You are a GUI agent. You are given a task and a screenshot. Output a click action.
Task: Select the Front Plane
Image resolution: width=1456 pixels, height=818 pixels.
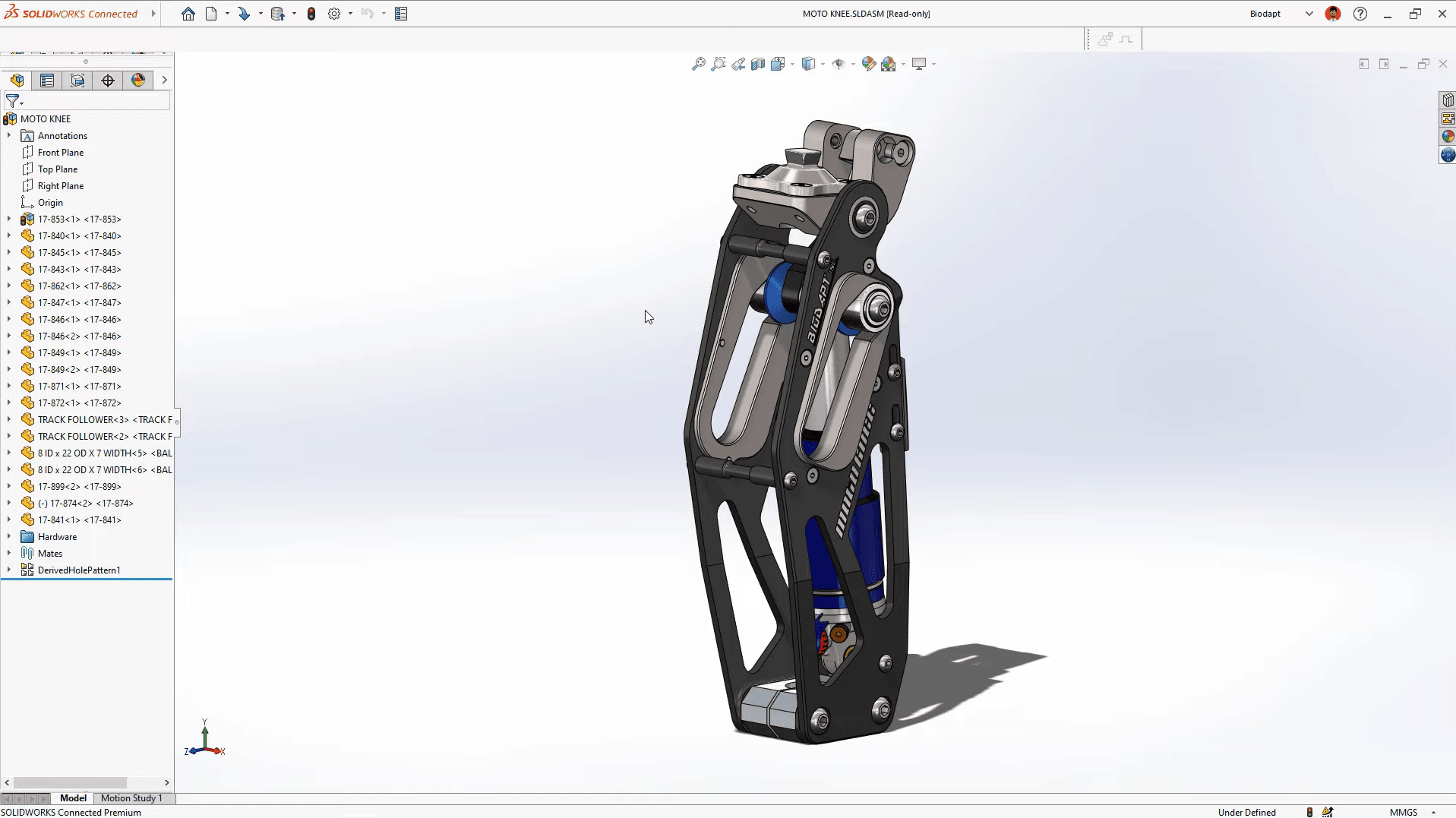pos(61,153)
